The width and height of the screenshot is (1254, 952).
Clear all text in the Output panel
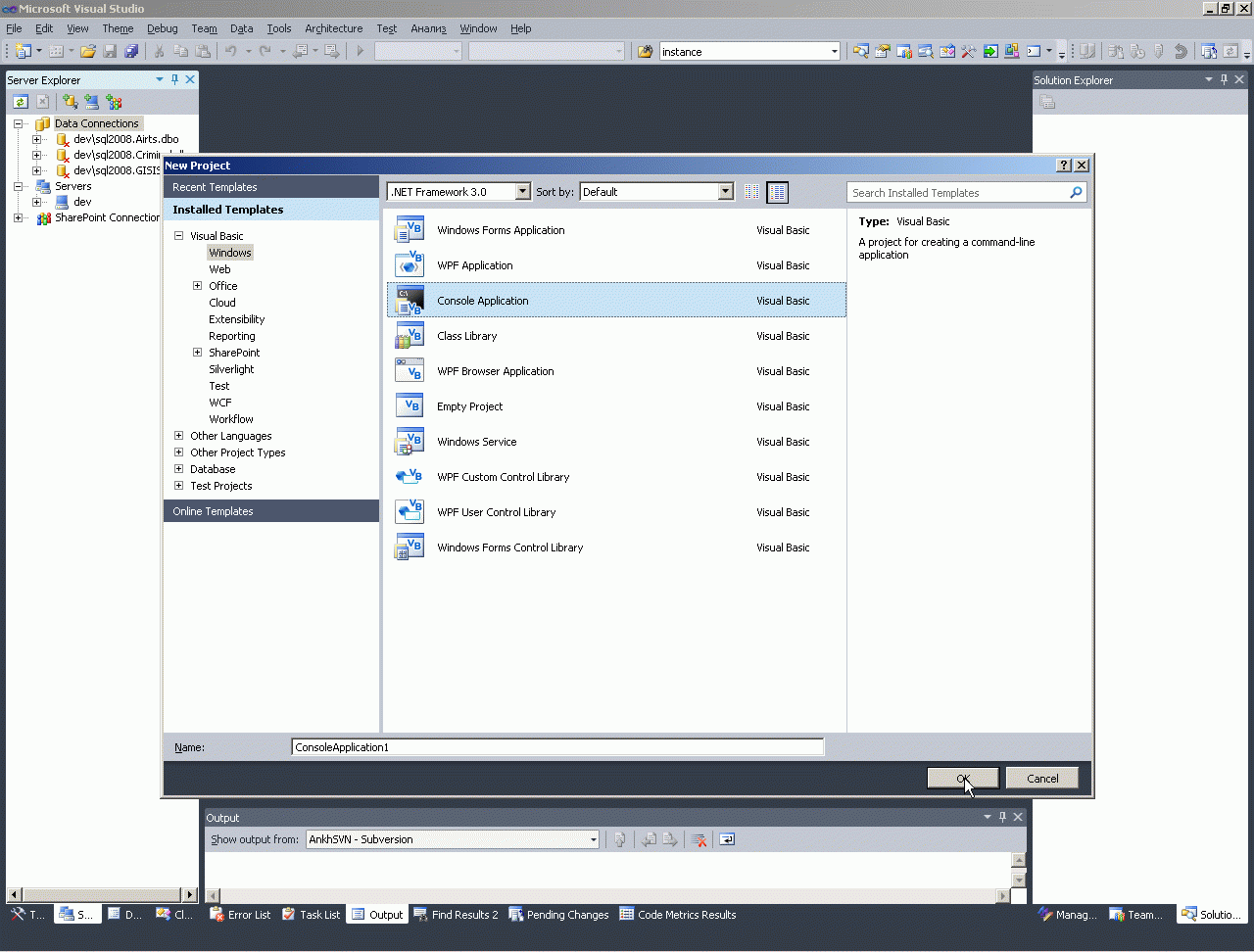[699, 839]
